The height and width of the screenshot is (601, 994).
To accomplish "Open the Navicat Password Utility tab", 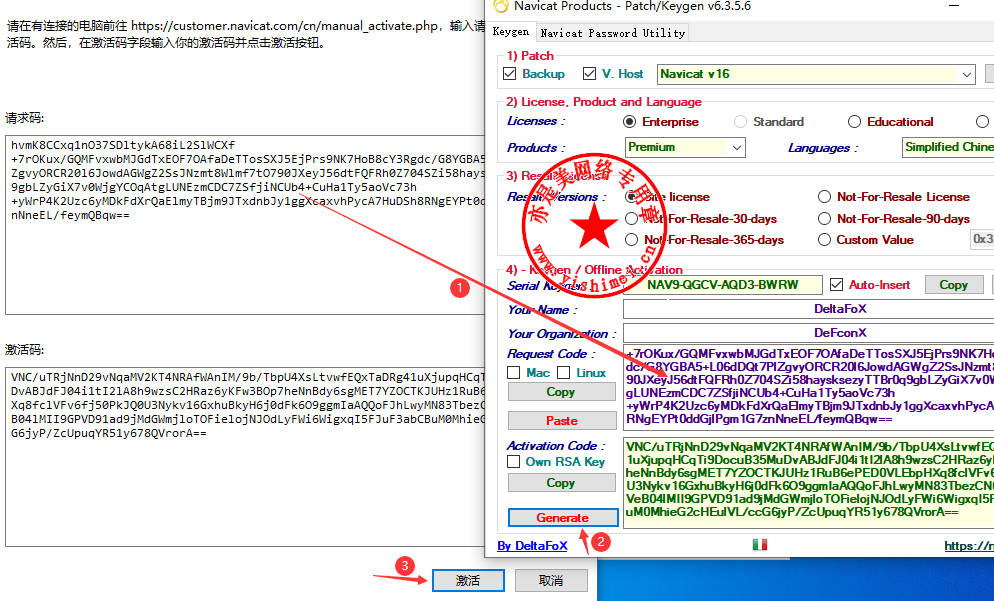I will click(612, 33).
